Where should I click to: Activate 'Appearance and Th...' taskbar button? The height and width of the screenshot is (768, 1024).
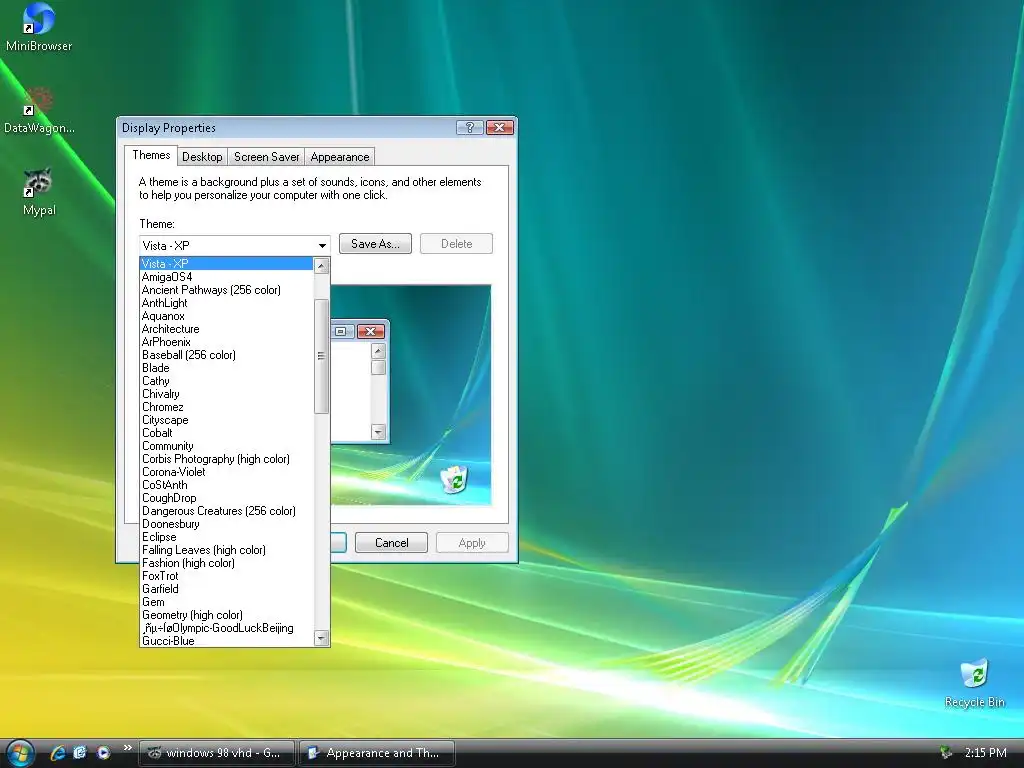376,753
